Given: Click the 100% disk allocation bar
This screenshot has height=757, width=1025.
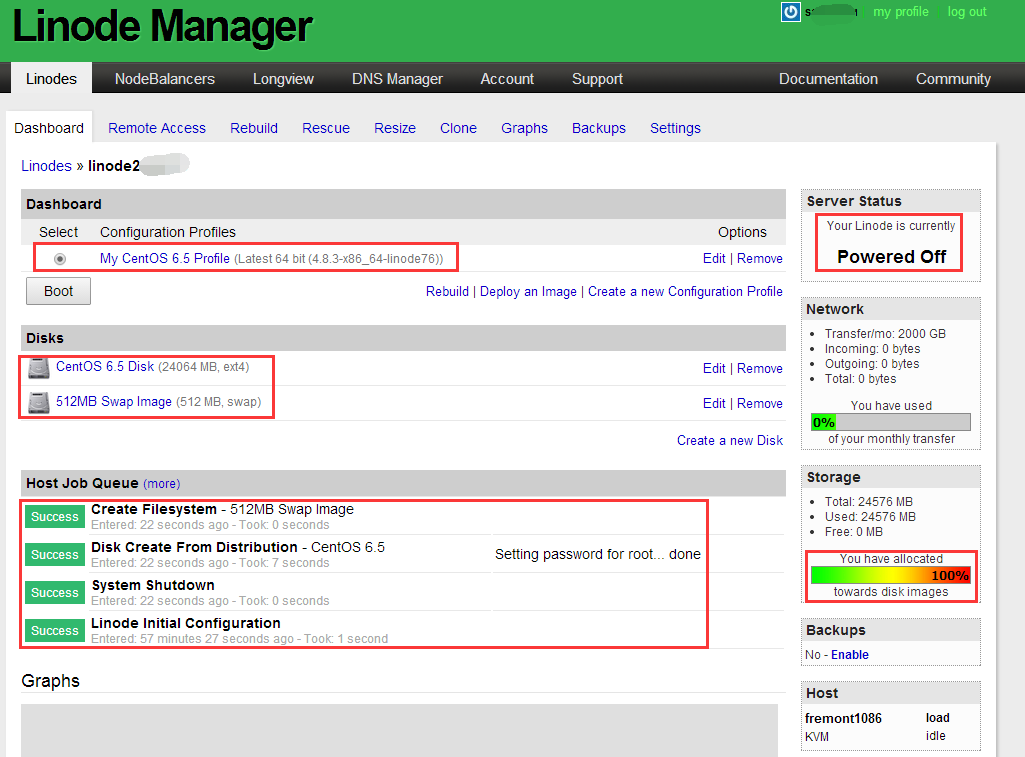Looking at the screenshot, I should point(891,575).
